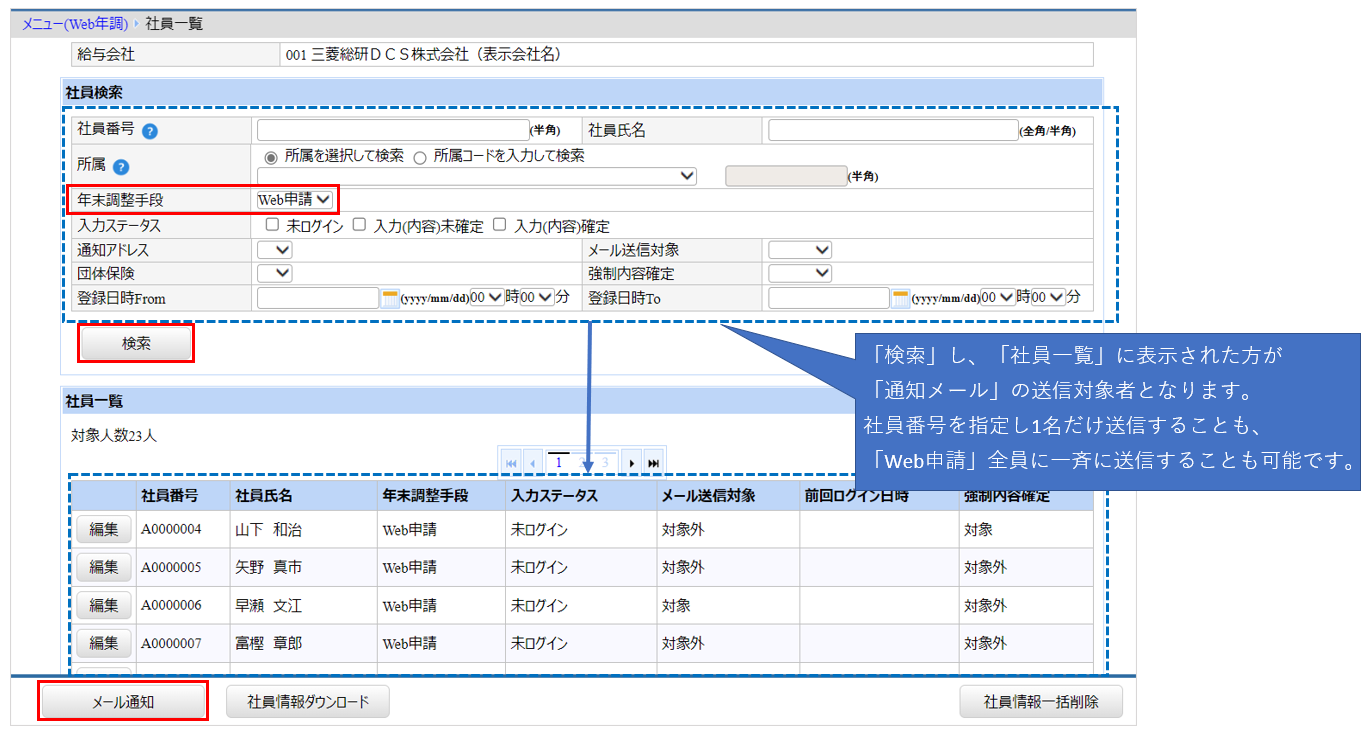Image resolution: width=1365 pixels, height=730 pixels.
Task: Click 編集 for 早瀬 文江
Action: (x=104, y=605)
